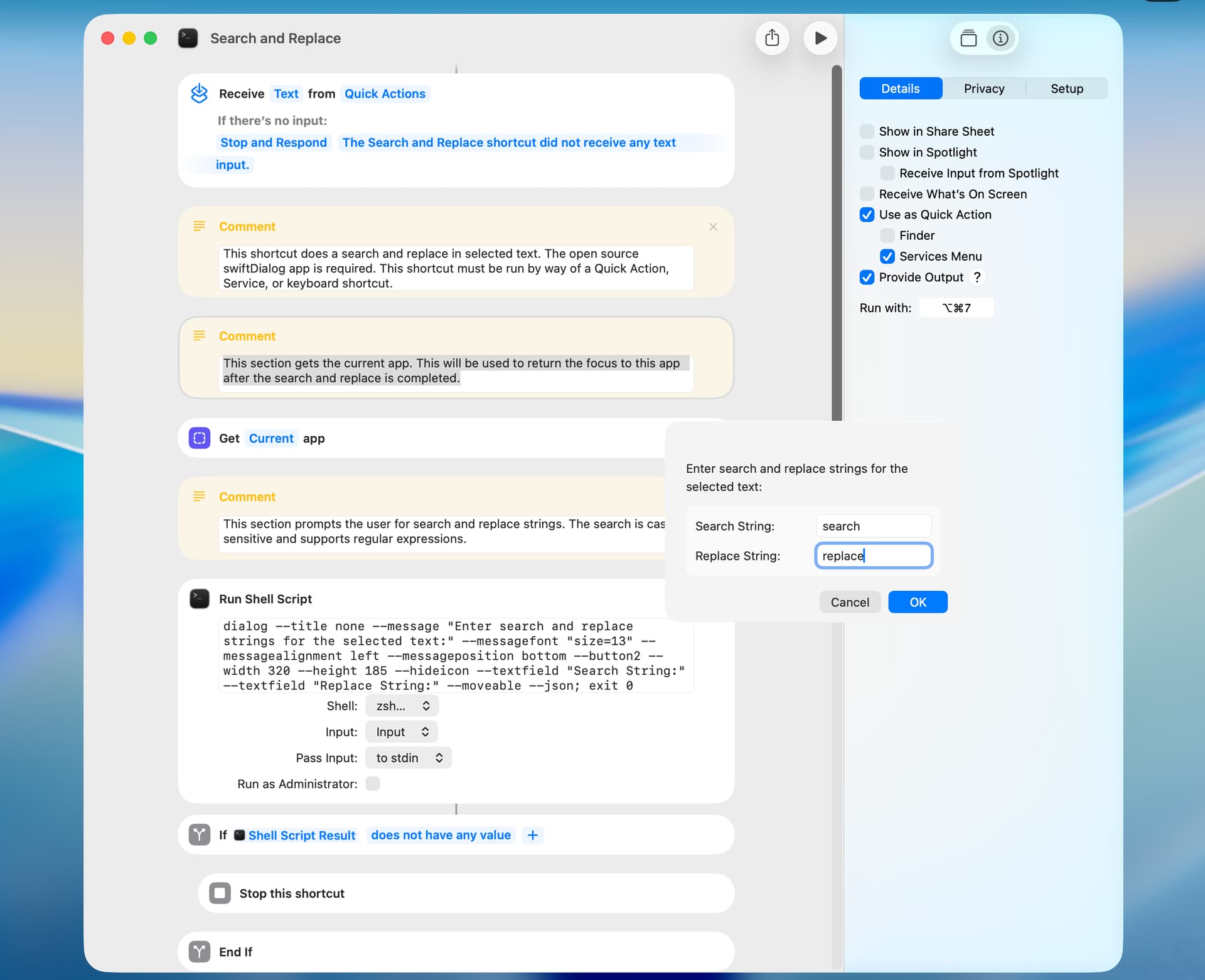Image resolution: width=1205 pixels, height=980 pixels.
Task: Add condition with plus in If action
Action: (x=533, y=835)
